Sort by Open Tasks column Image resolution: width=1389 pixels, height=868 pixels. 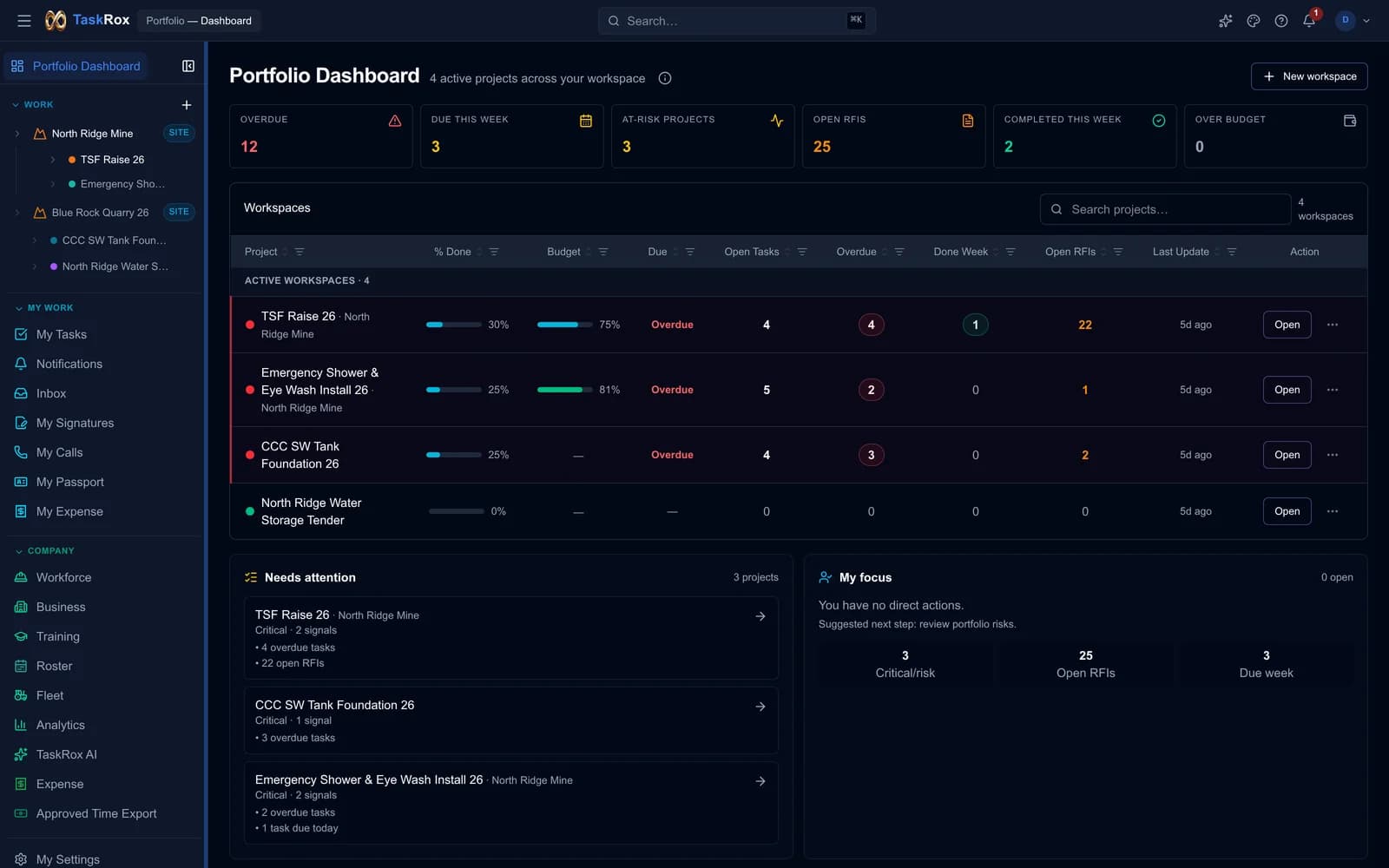[752, 252]
